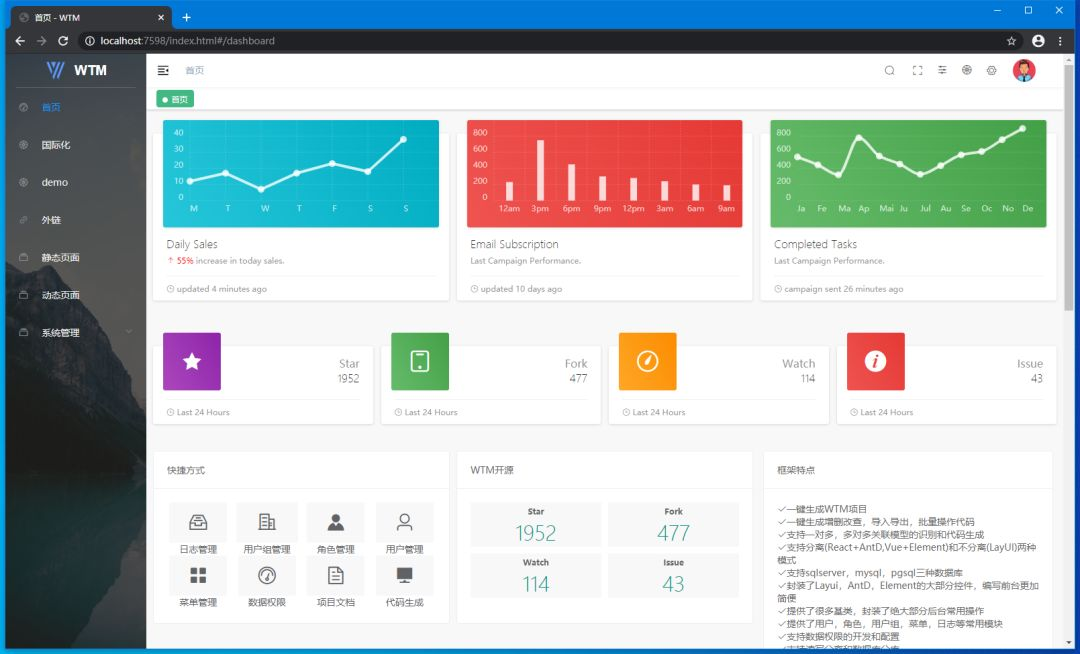Bookmark this page with the star icon
Image resolution: width=1080 pixels, height=654 pixels.
point(1011,41)
